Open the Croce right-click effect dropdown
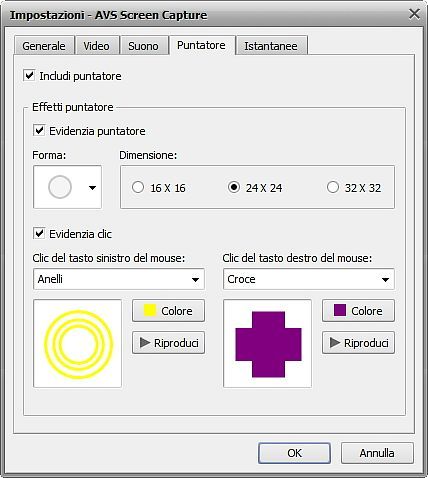The image size is (428, 478). 309,279
